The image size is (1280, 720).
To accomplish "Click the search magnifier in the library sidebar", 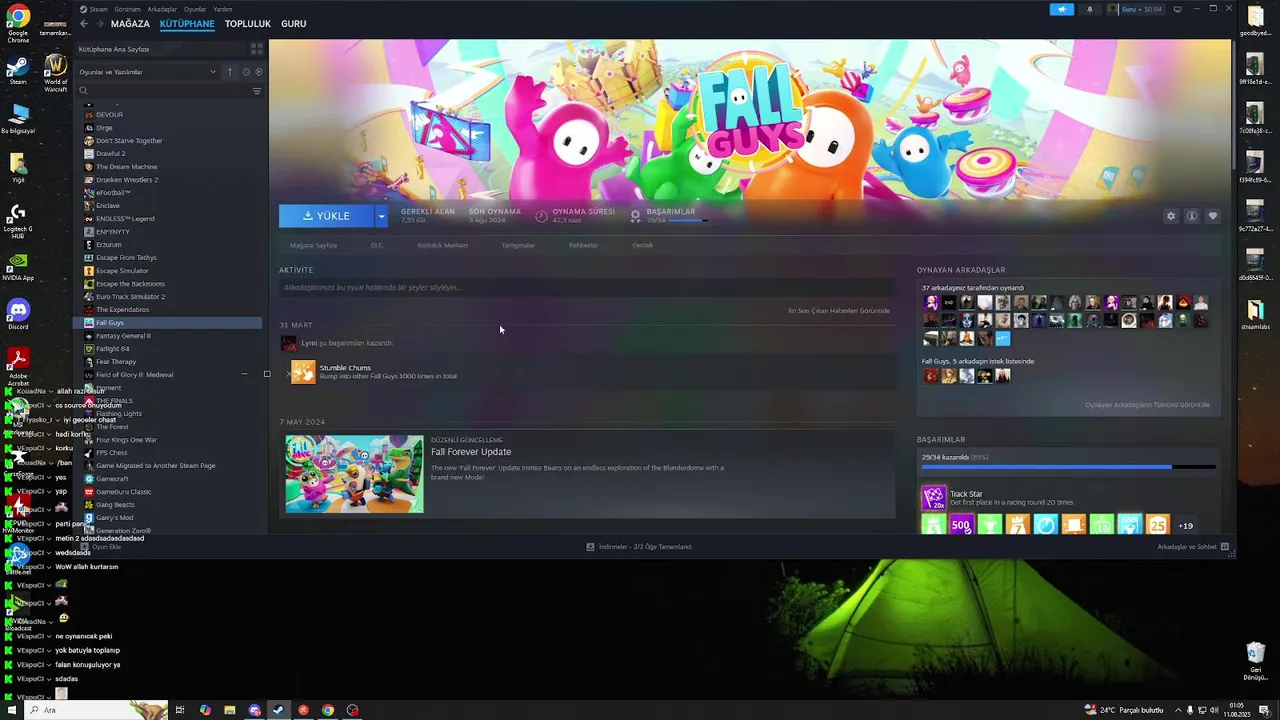I will [x=84, y=91].
